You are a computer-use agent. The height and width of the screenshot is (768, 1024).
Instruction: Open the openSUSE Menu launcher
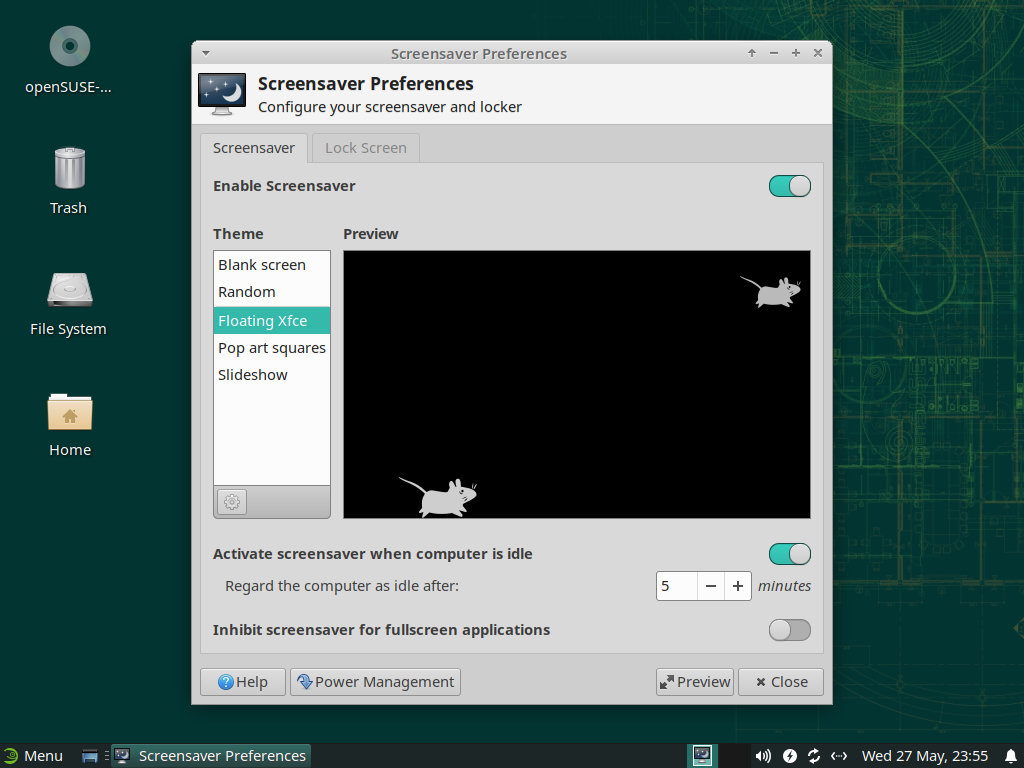(x=33, y=756)
